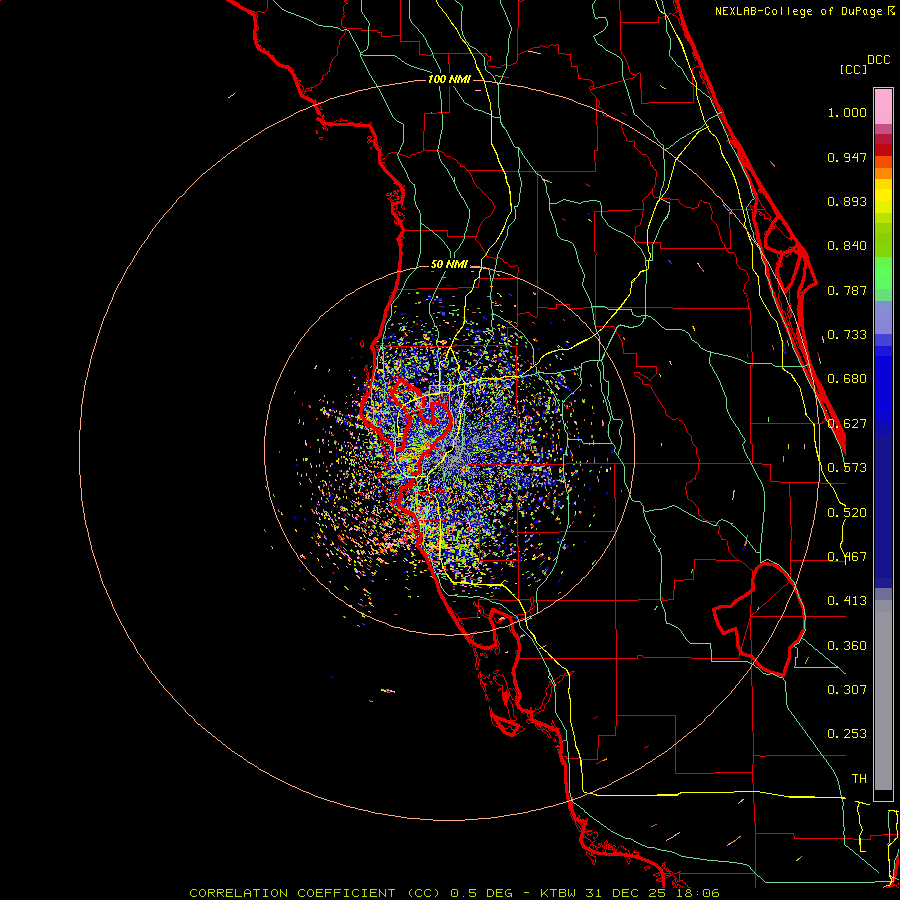Screen dimensions: 900x900
Task: Select the 0.787 scale value
Action: [x=847, y=290]
